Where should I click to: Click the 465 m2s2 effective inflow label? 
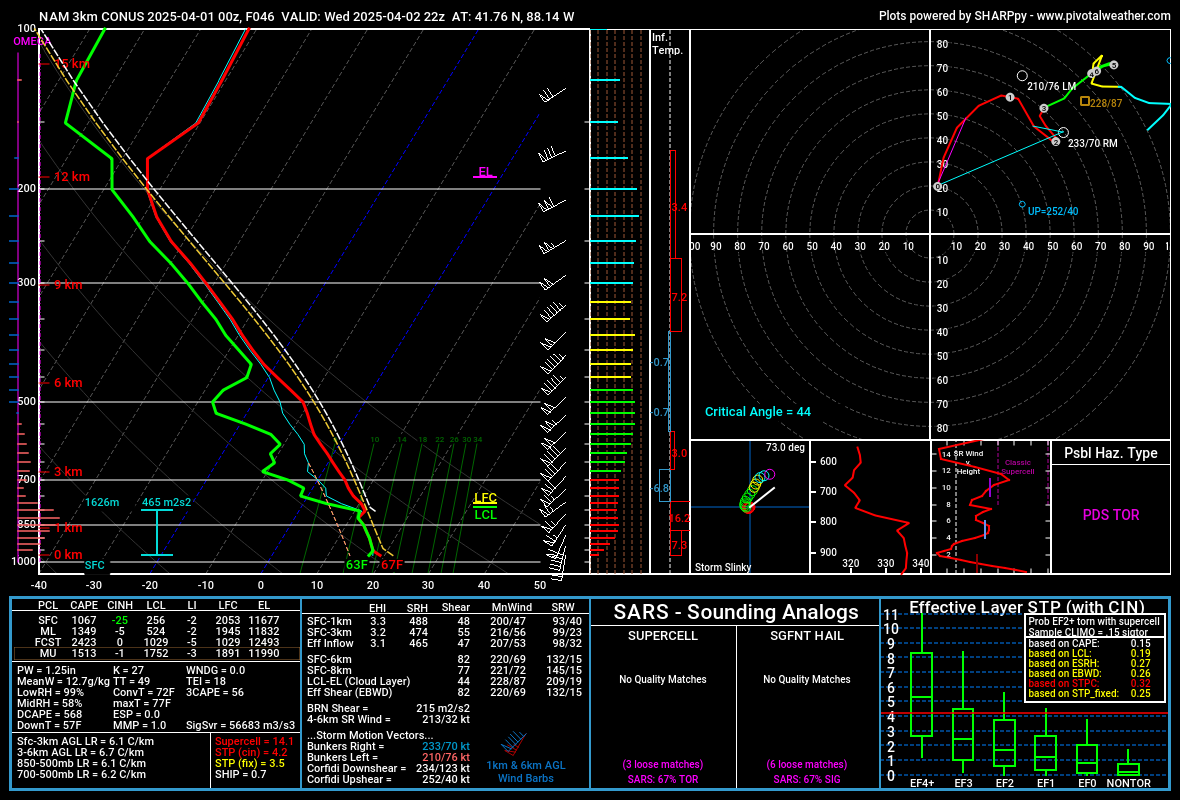coord(166,502)
